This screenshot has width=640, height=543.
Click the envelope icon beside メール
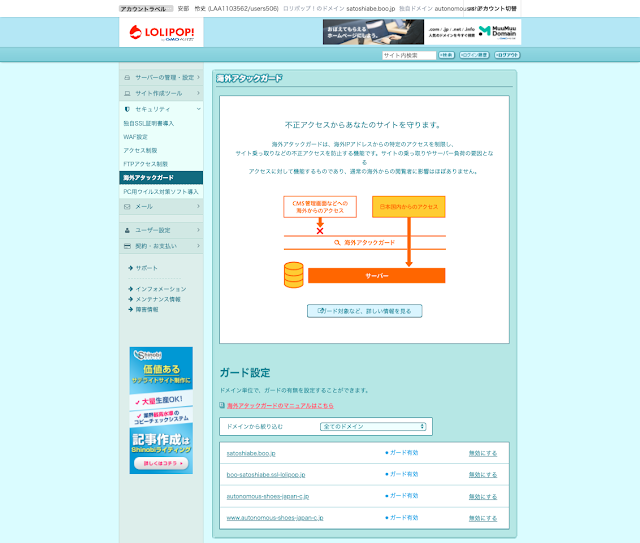click(x=127, y=206)
